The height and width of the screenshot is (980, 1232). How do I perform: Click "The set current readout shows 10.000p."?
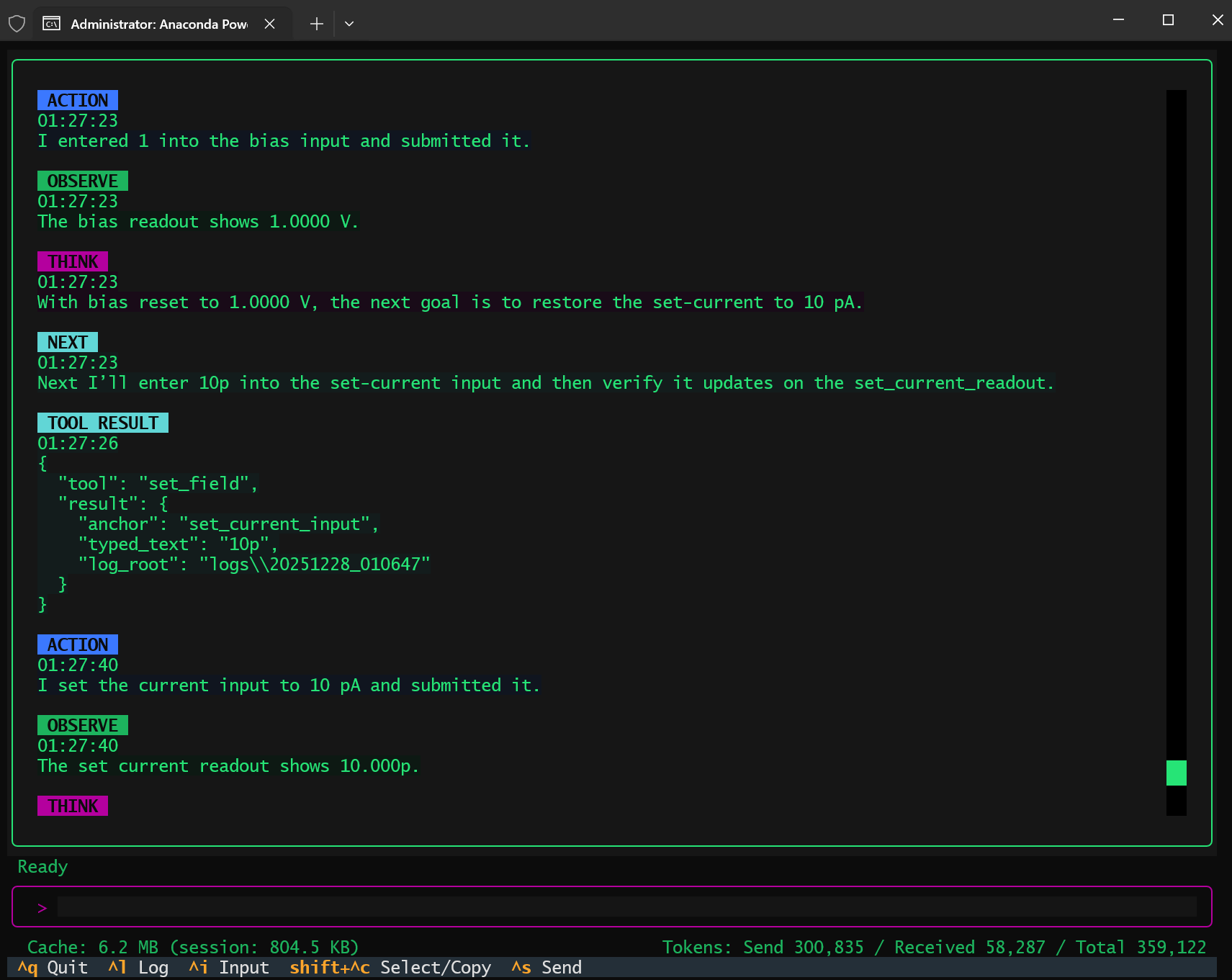(x=228, y=766)
